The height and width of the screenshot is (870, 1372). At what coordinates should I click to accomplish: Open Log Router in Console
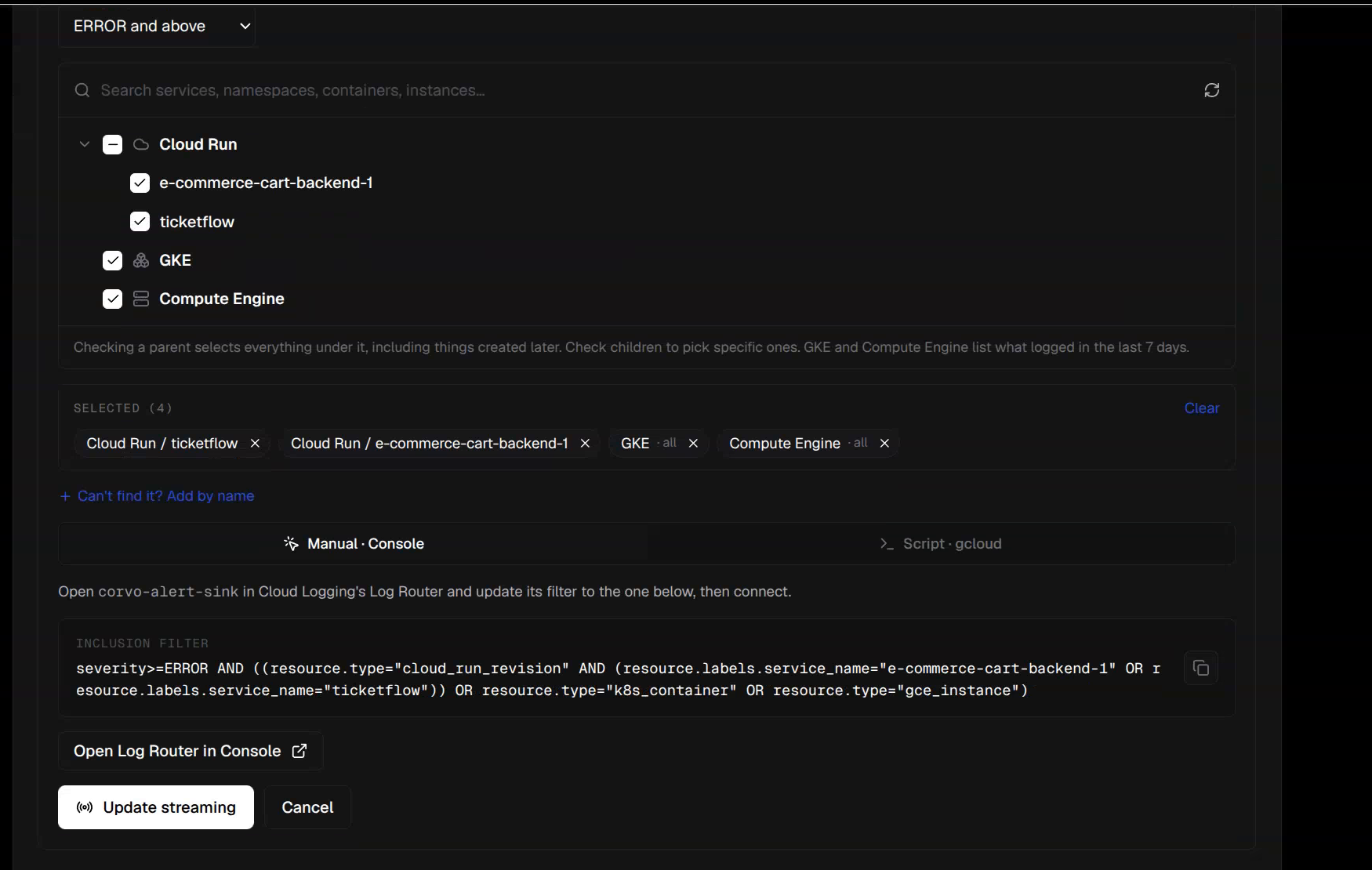click(191, 751)
